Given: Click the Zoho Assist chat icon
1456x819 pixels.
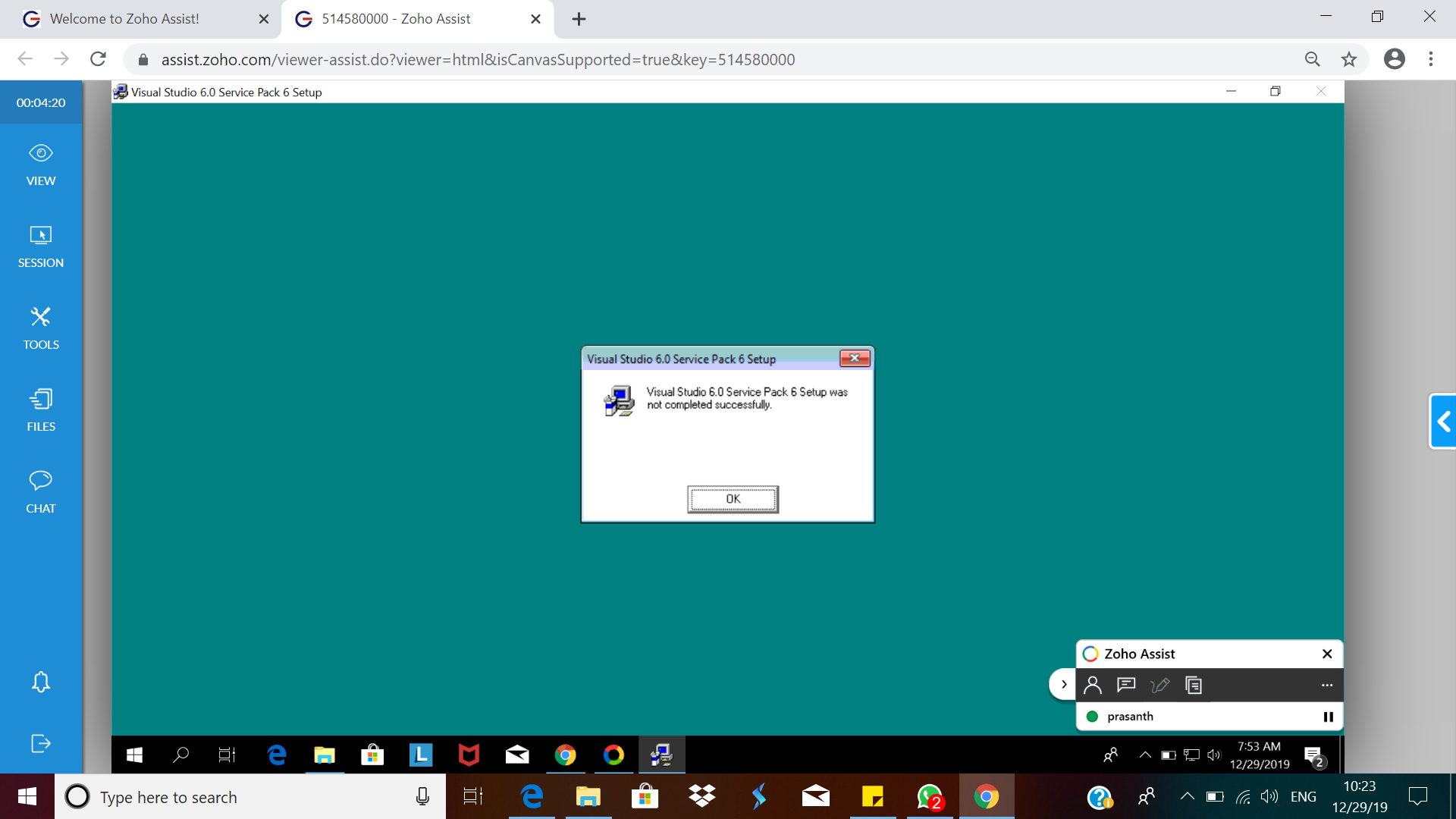Looking at the screenshot, I should point(1126,685).
